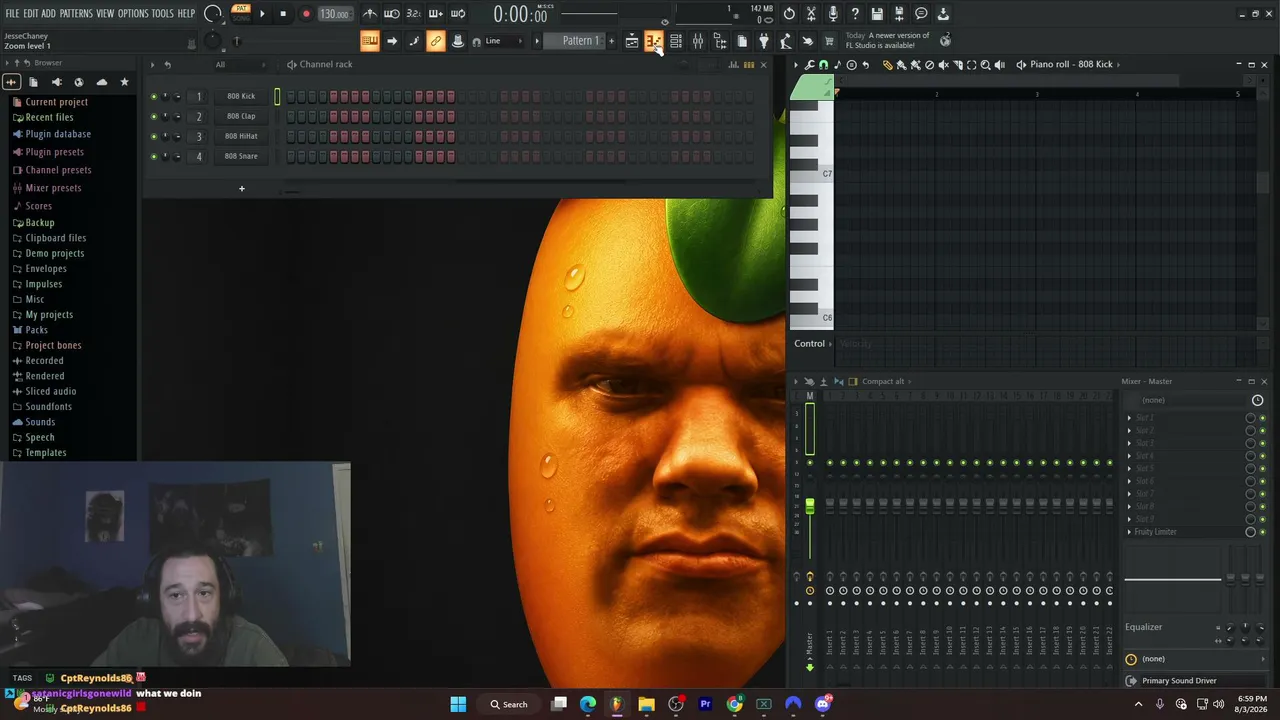Click the chat feedback speech bubble icon
This screenshot has width=1280, height=720.
pos(921,14)
